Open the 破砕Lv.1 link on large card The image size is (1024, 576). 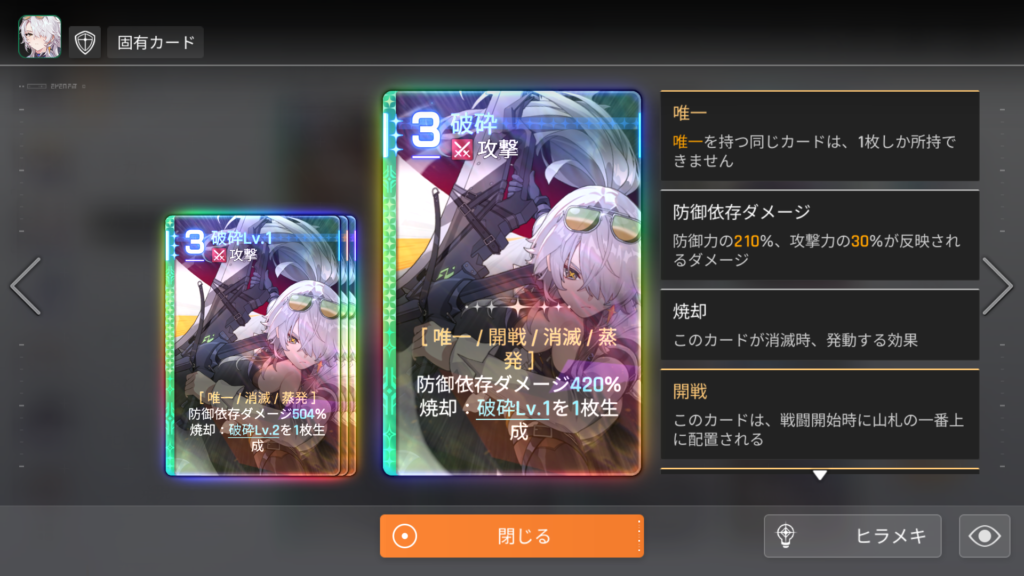point(514,408)
